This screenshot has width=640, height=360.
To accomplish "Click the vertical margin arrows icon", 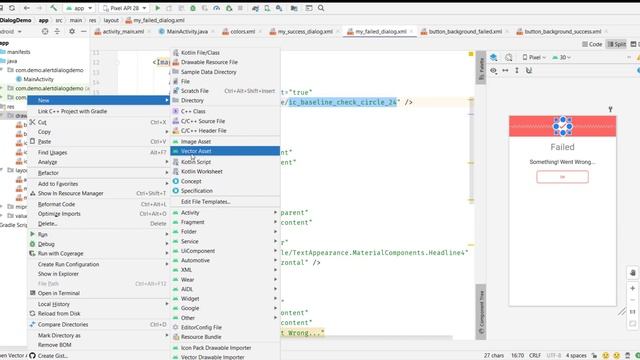I will (x=517, y=71).
